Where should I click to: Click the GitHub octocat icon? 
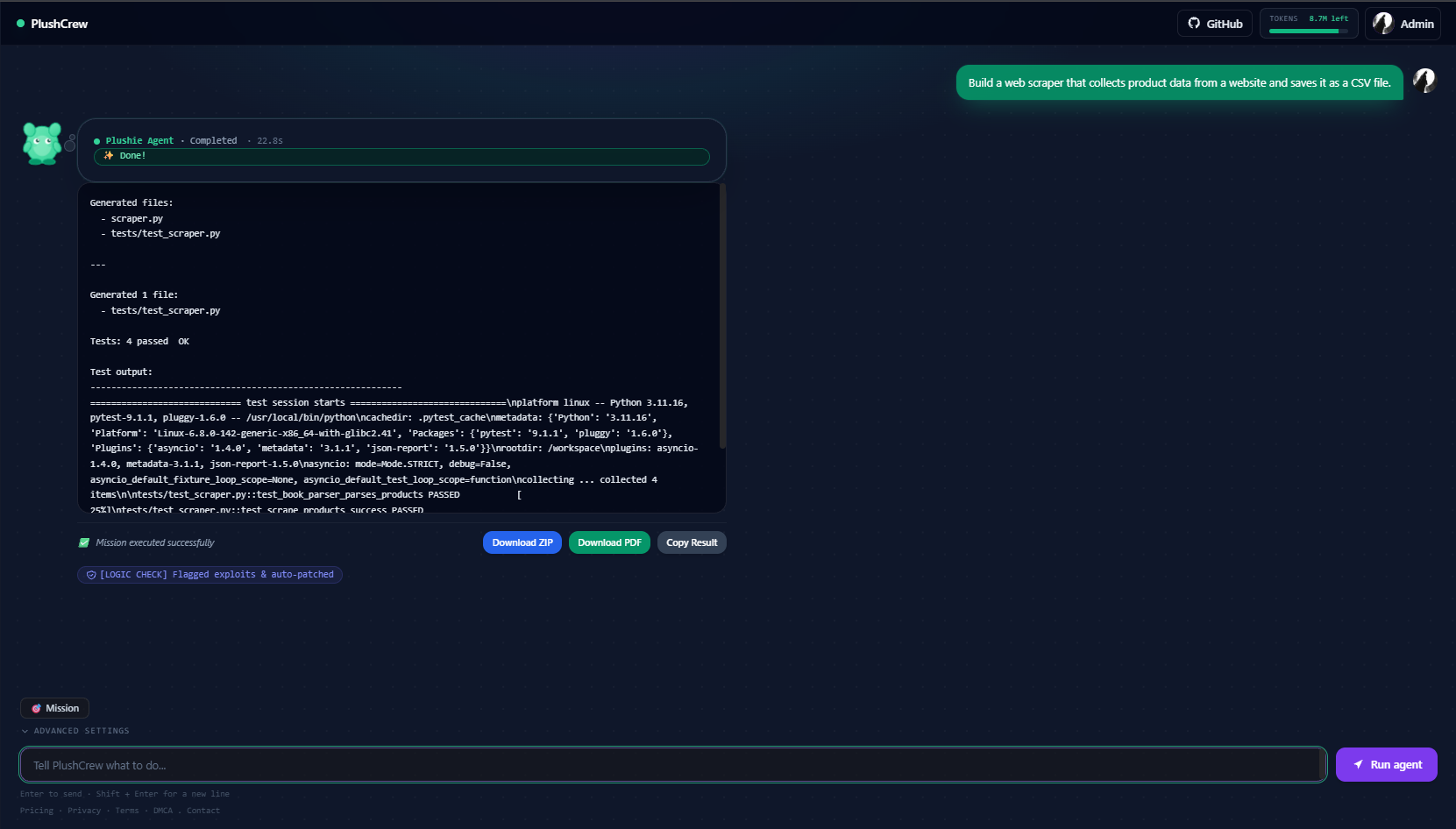point(1194,24)
